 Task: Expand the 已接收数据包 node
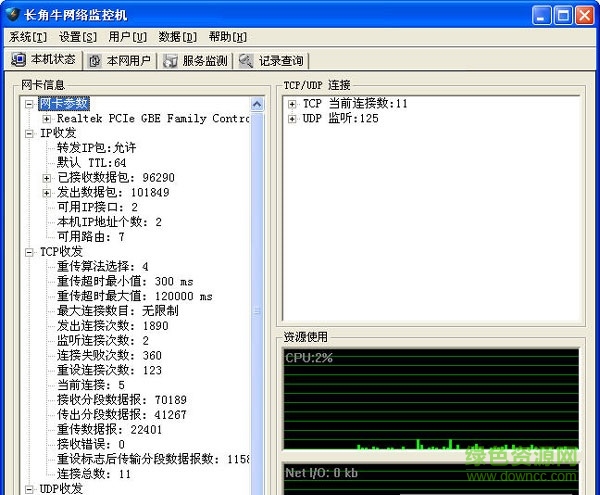[47, 178]
